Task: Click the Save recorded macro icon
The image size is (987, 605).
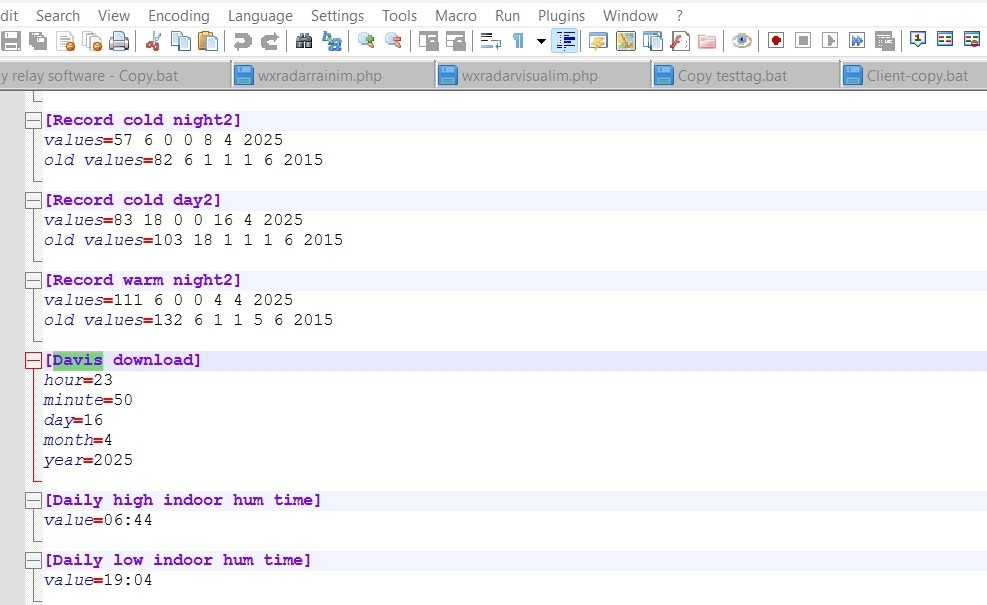Action: 884,41
